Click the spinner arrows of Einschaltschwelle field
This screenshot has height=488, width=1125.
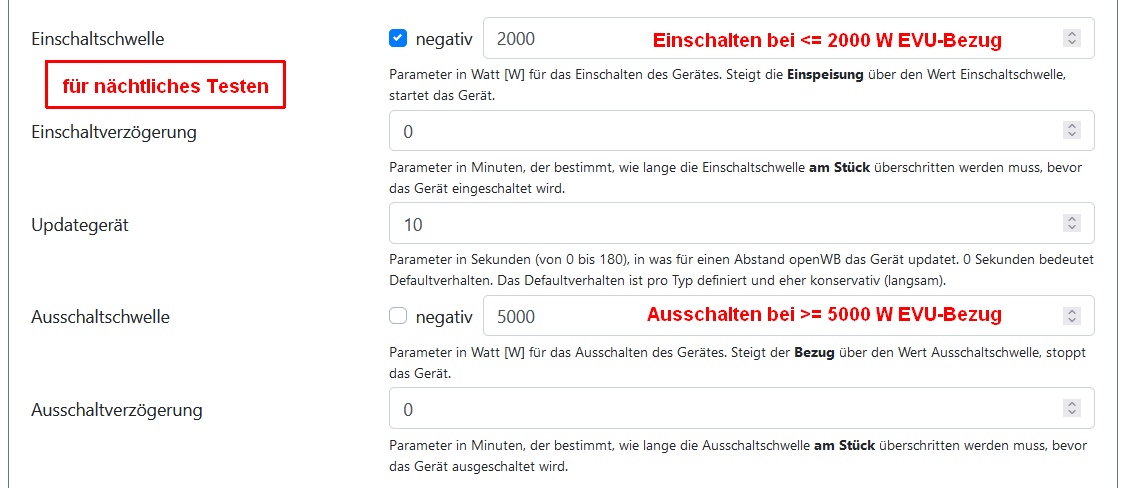coord(1072,39)
